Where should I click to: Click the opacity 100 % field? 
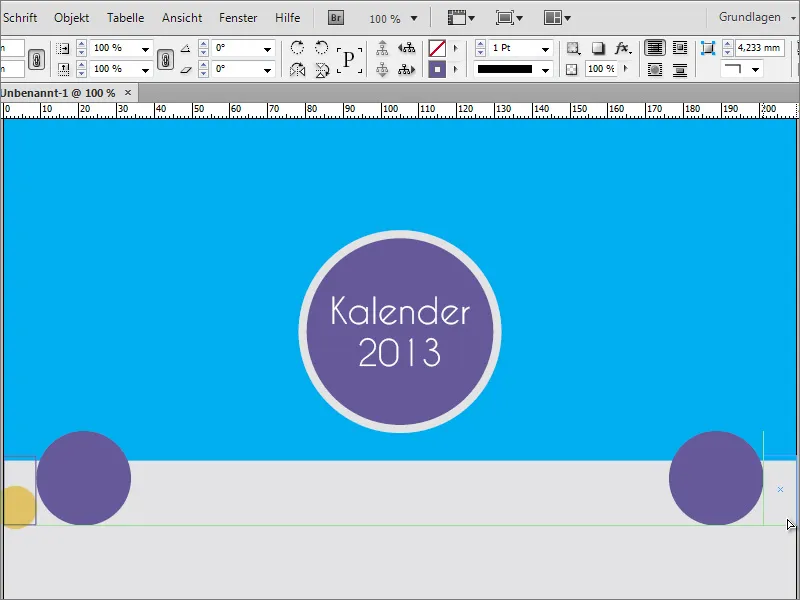(601, 69)
